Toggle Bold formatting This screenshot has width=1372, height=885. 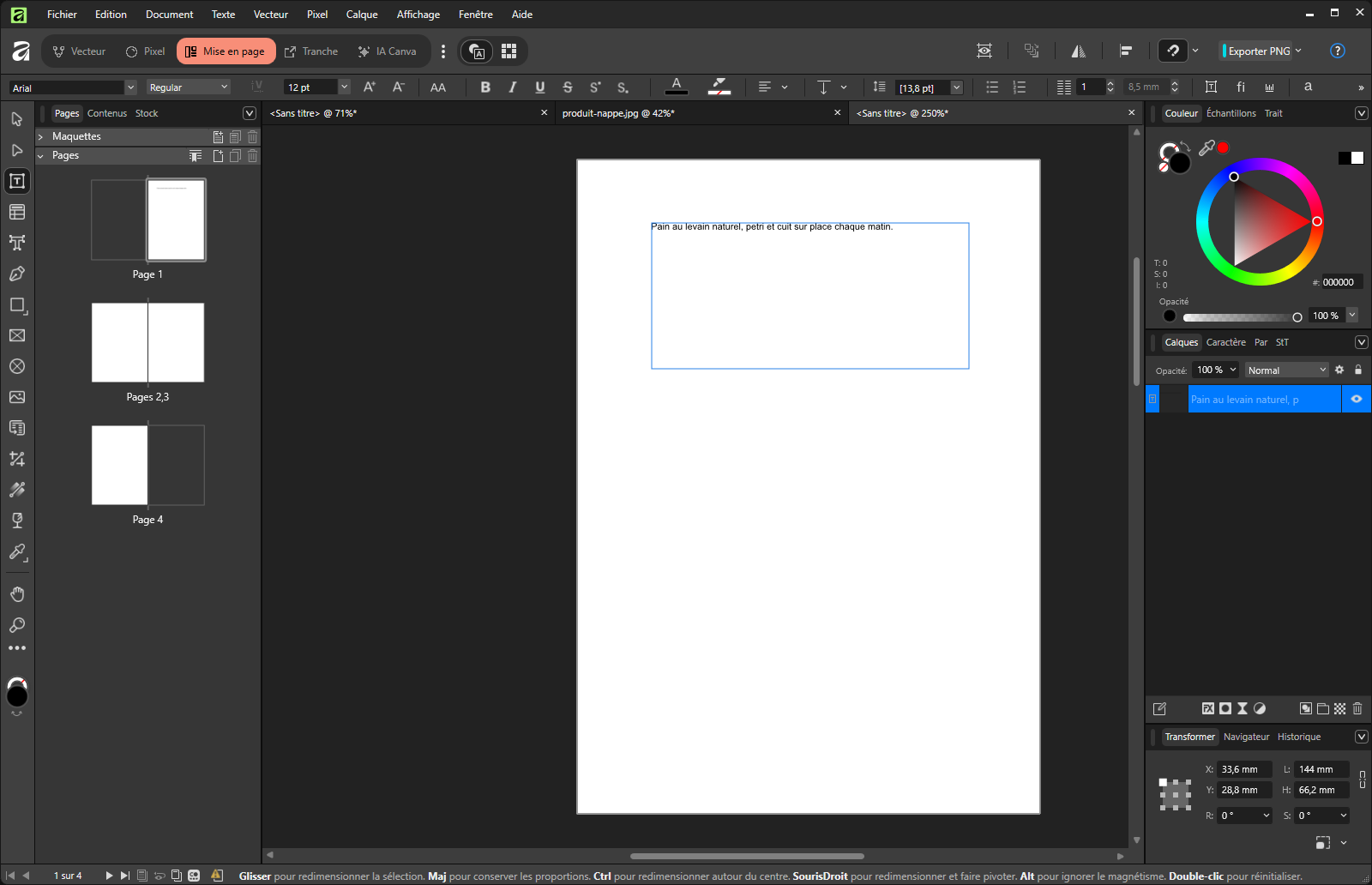click(485, 87)
